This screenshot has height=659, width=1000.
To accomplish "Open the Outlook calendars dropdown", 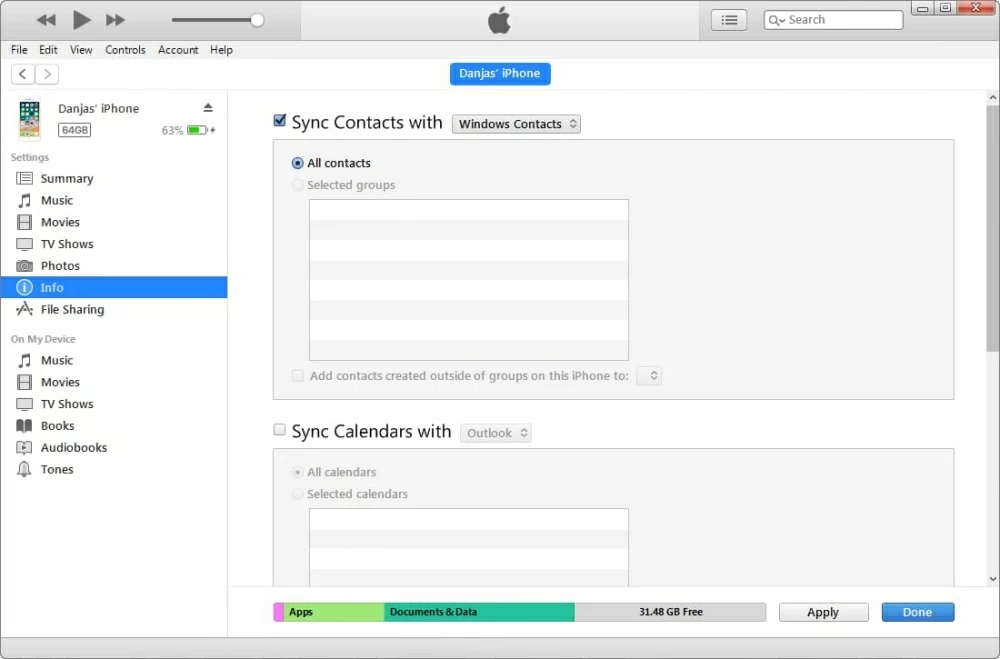I will point(496,433).
